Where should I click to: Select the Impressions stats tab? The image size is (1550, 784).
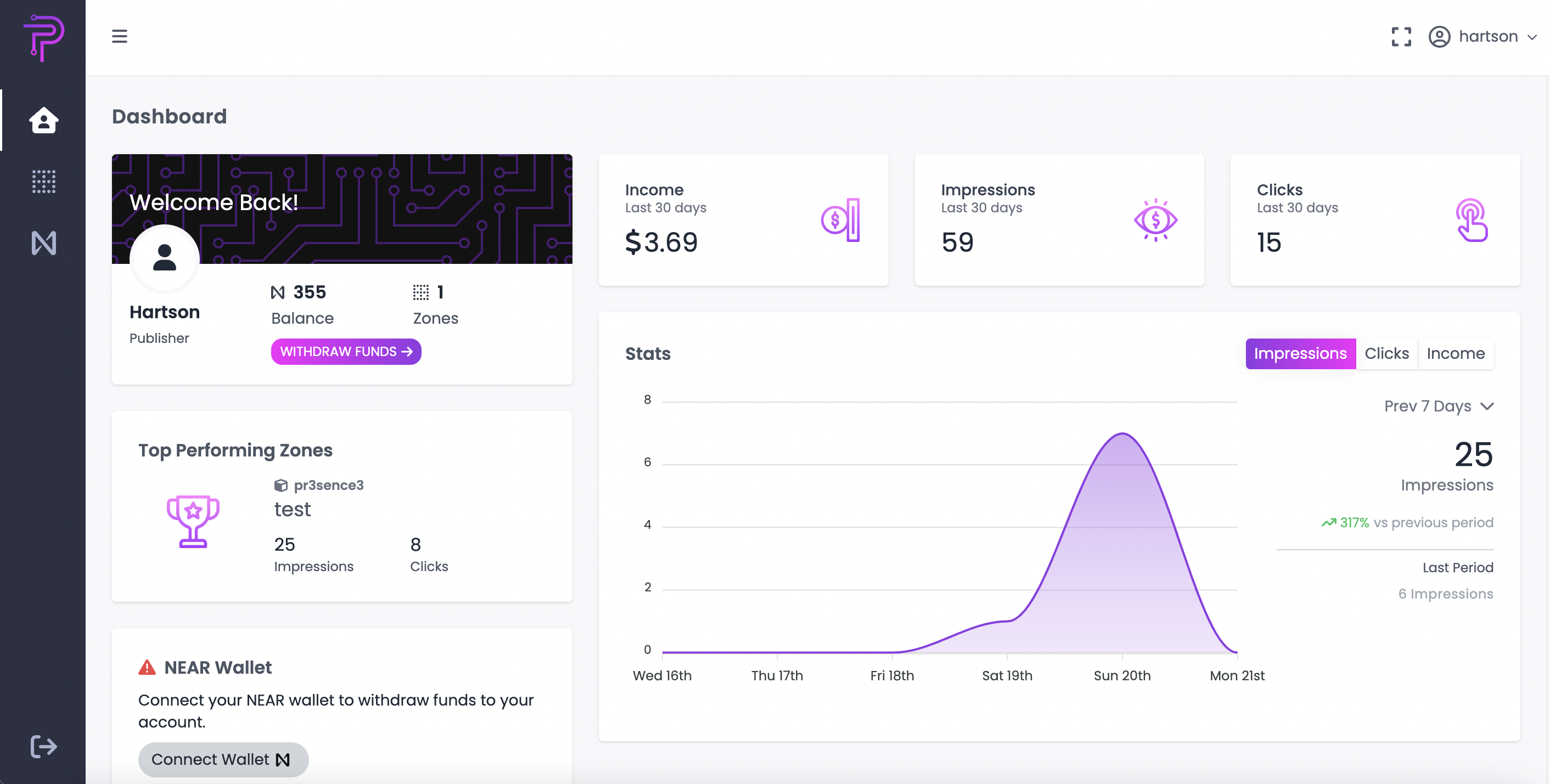point(1300,353)
